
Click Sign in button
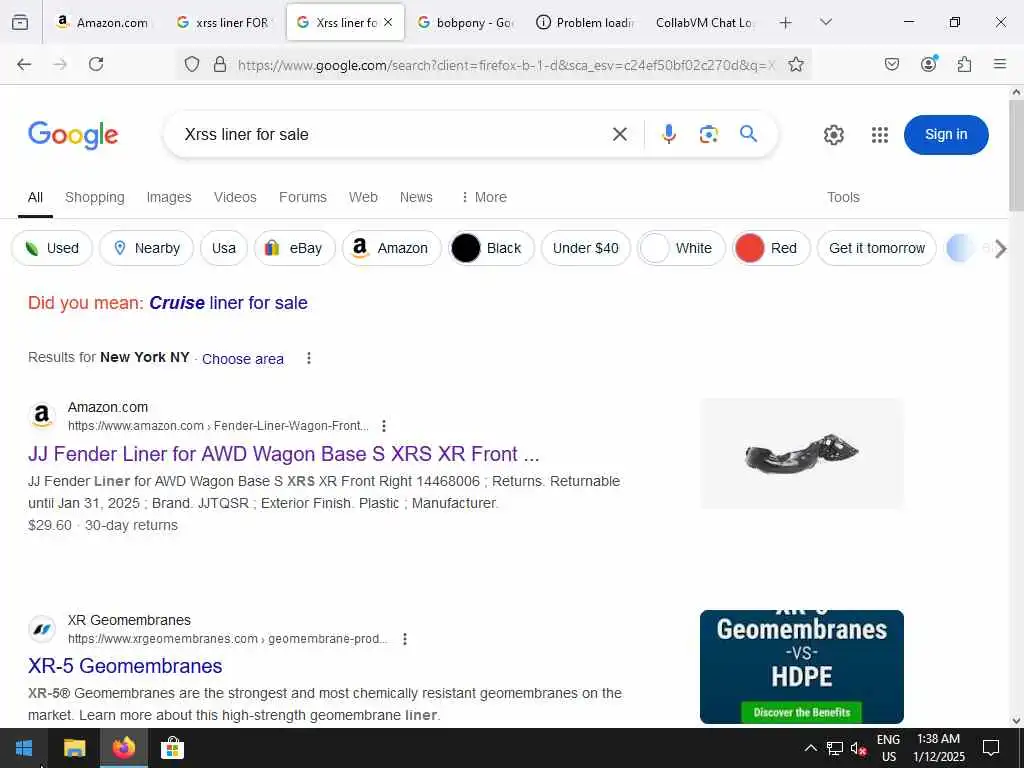point(946,135)
